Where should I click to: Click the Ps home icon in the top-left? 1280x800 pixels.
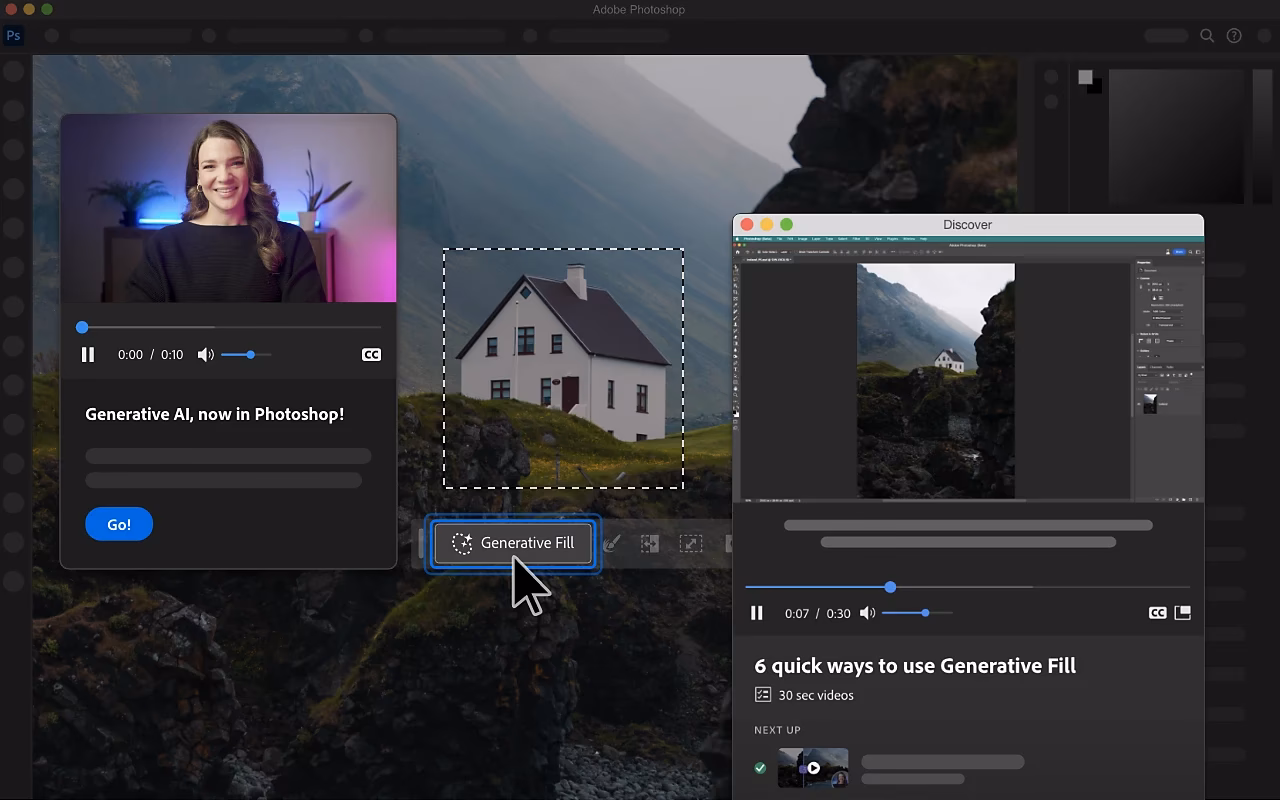click(x=14, y=35)
